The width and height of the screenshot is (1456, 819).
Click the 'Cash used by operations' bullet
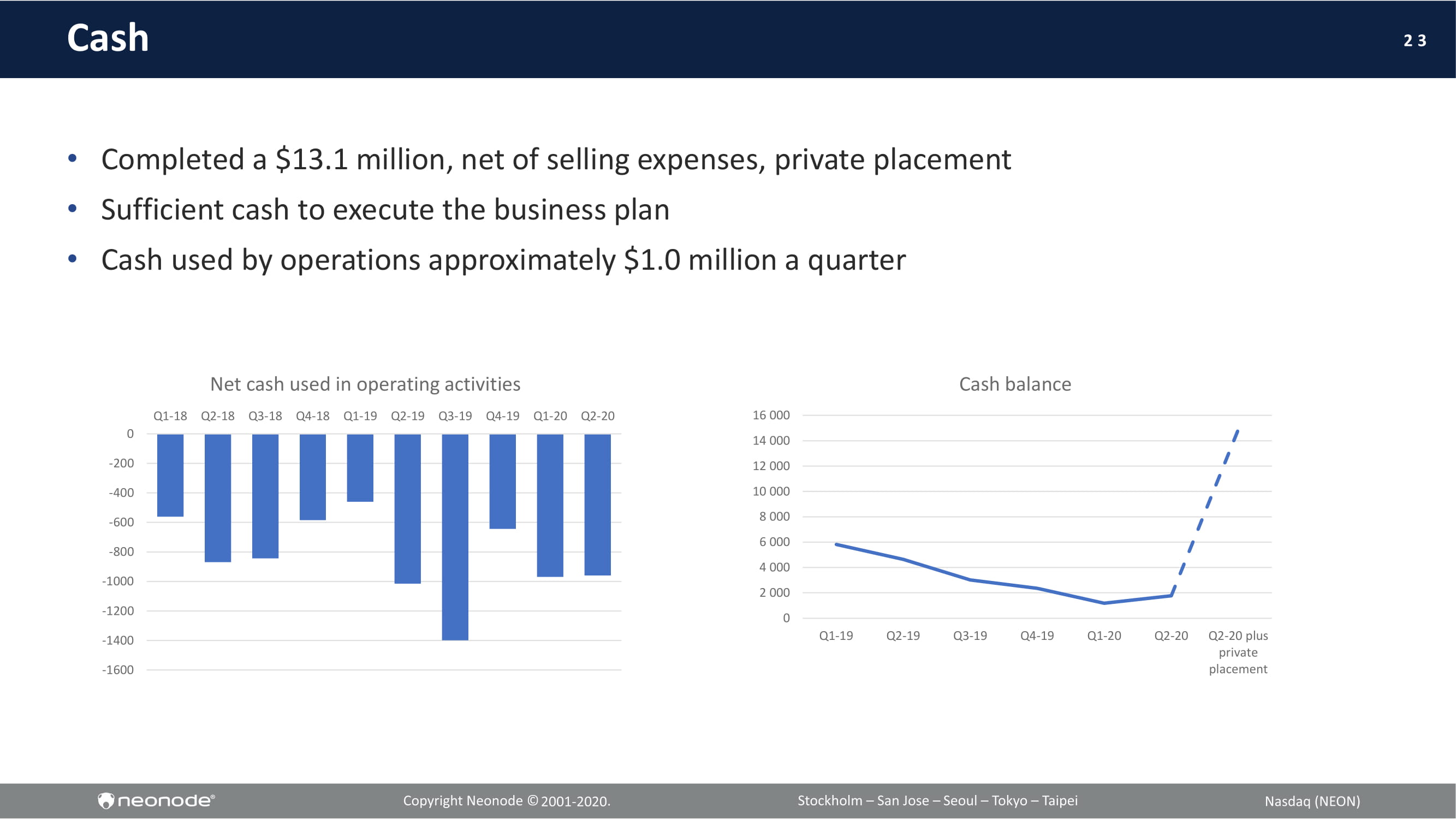coord(503,260)
